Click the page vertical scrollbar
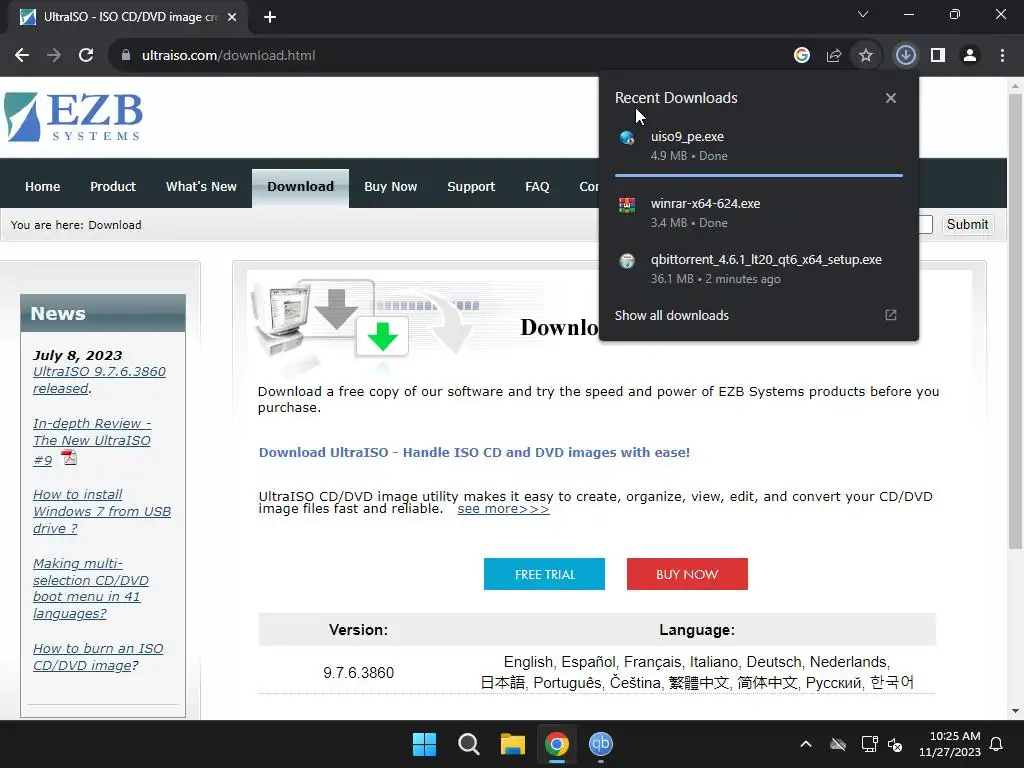This screenshot has width=1024, height=768. click(1015, 320)
